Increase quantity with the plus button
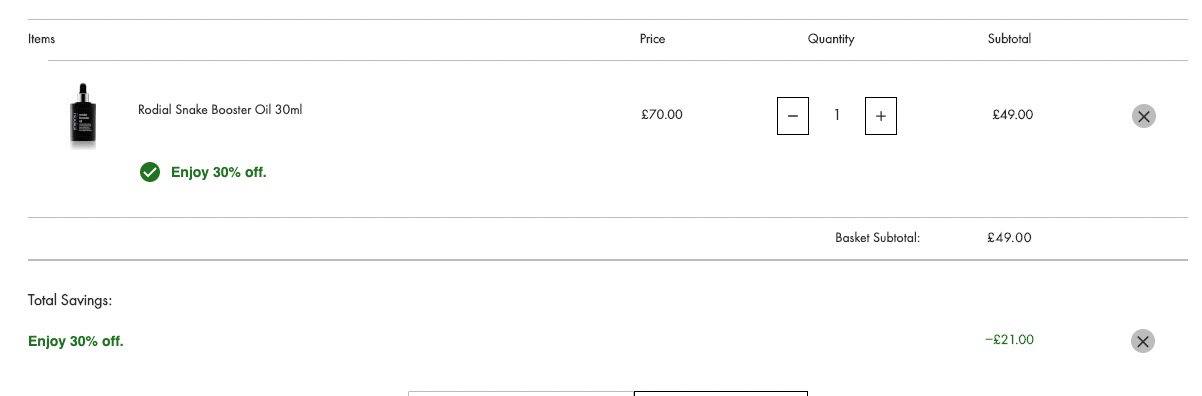 coord(881,116)
